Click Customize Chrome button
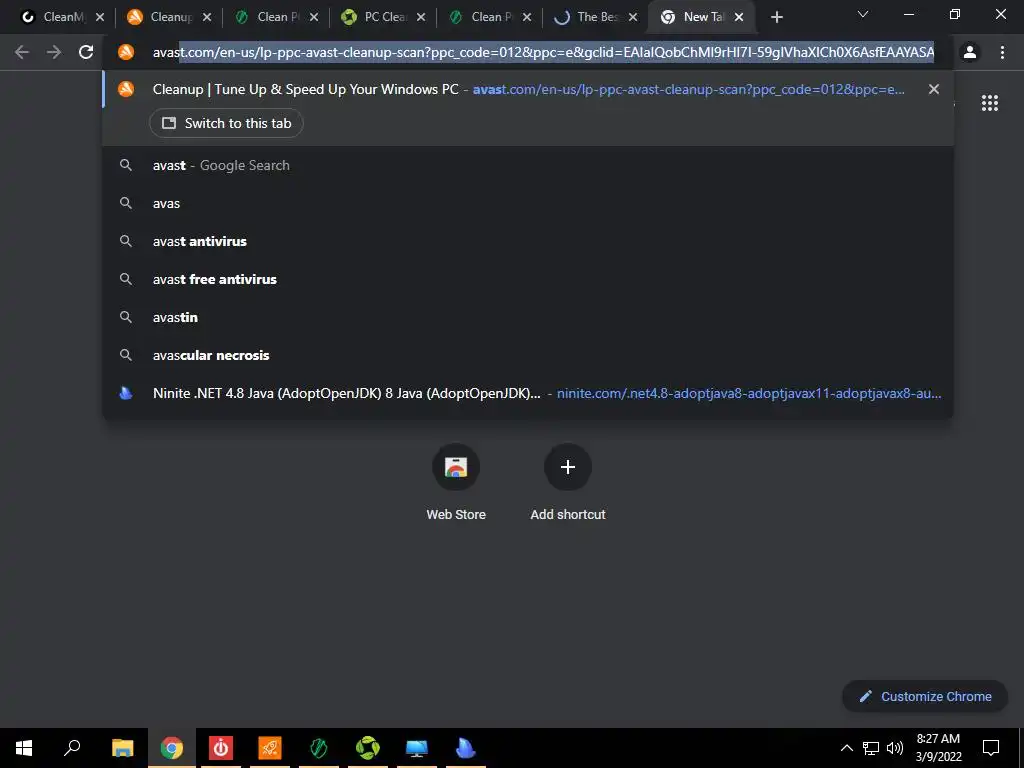 pyautogui.click(x=925, y=696)
